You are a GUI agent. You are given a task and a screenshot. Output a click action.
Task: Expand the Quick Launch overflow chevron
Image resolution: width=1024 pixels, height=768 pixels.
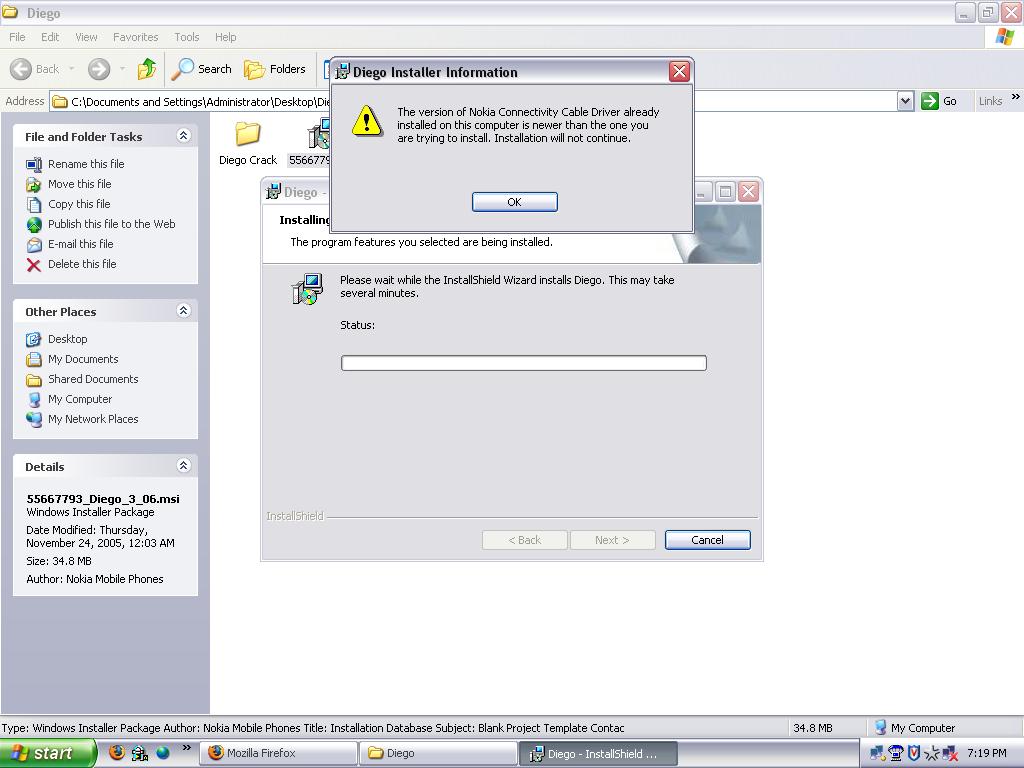click(x=187, y=748)
